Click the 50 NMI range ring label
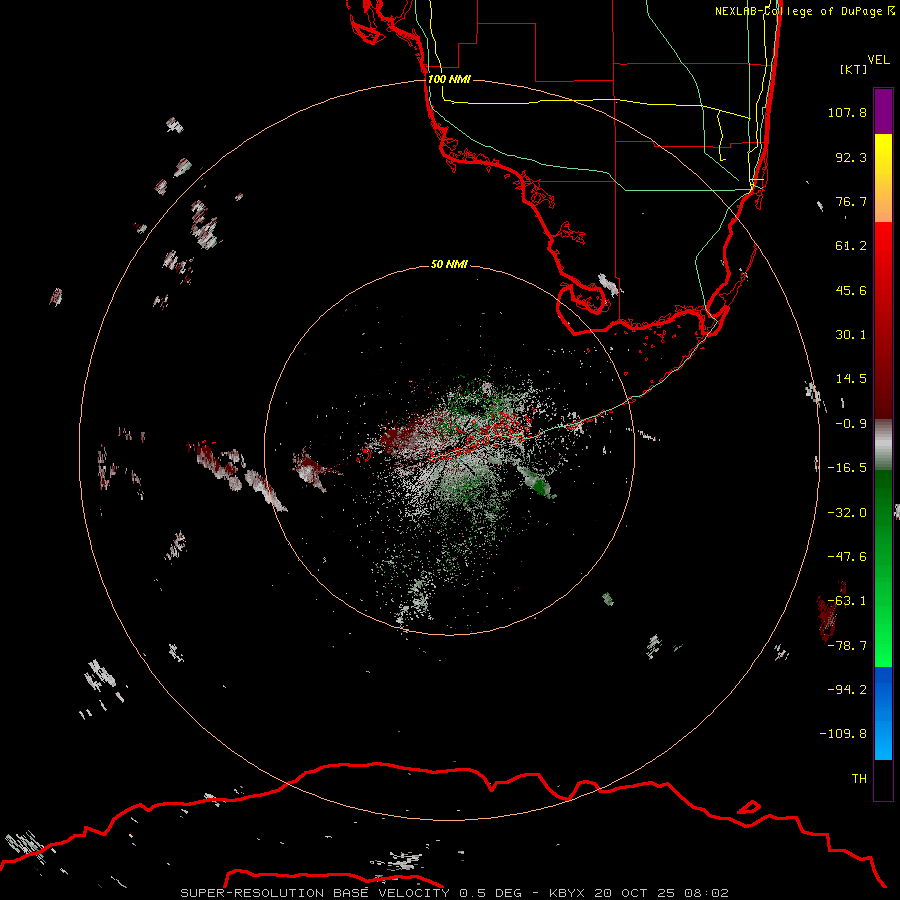The height and width of the screenshot is (900, 900). pyautogui.click(x=449, y=264)
